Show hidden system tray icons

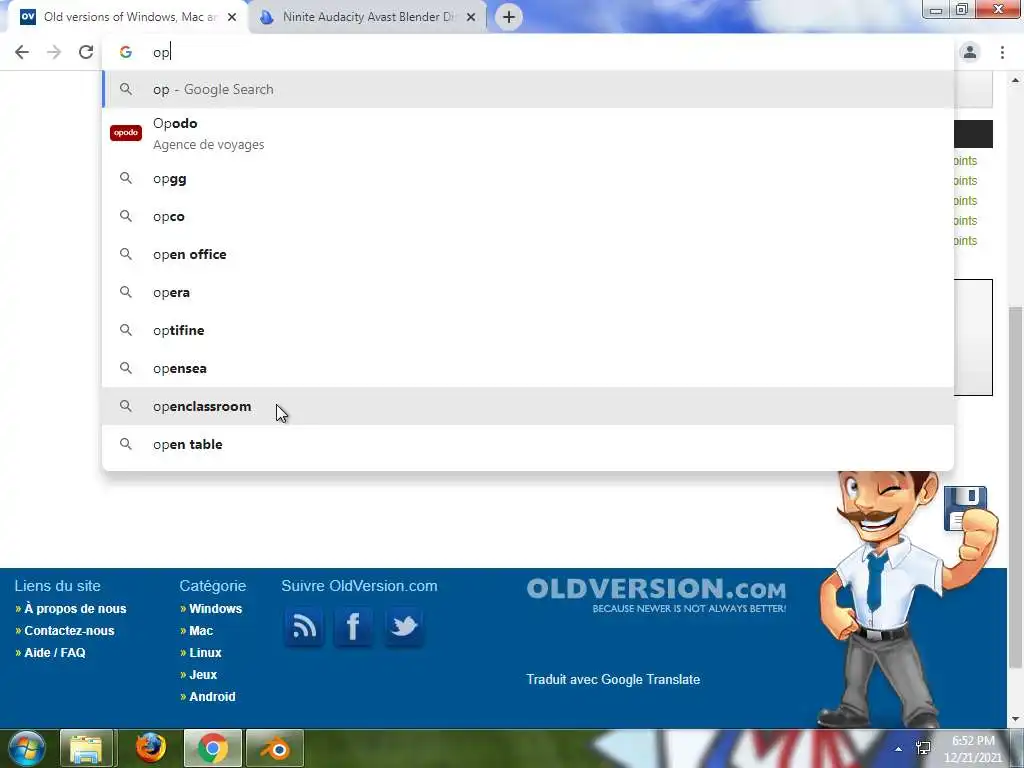point(899,749)
